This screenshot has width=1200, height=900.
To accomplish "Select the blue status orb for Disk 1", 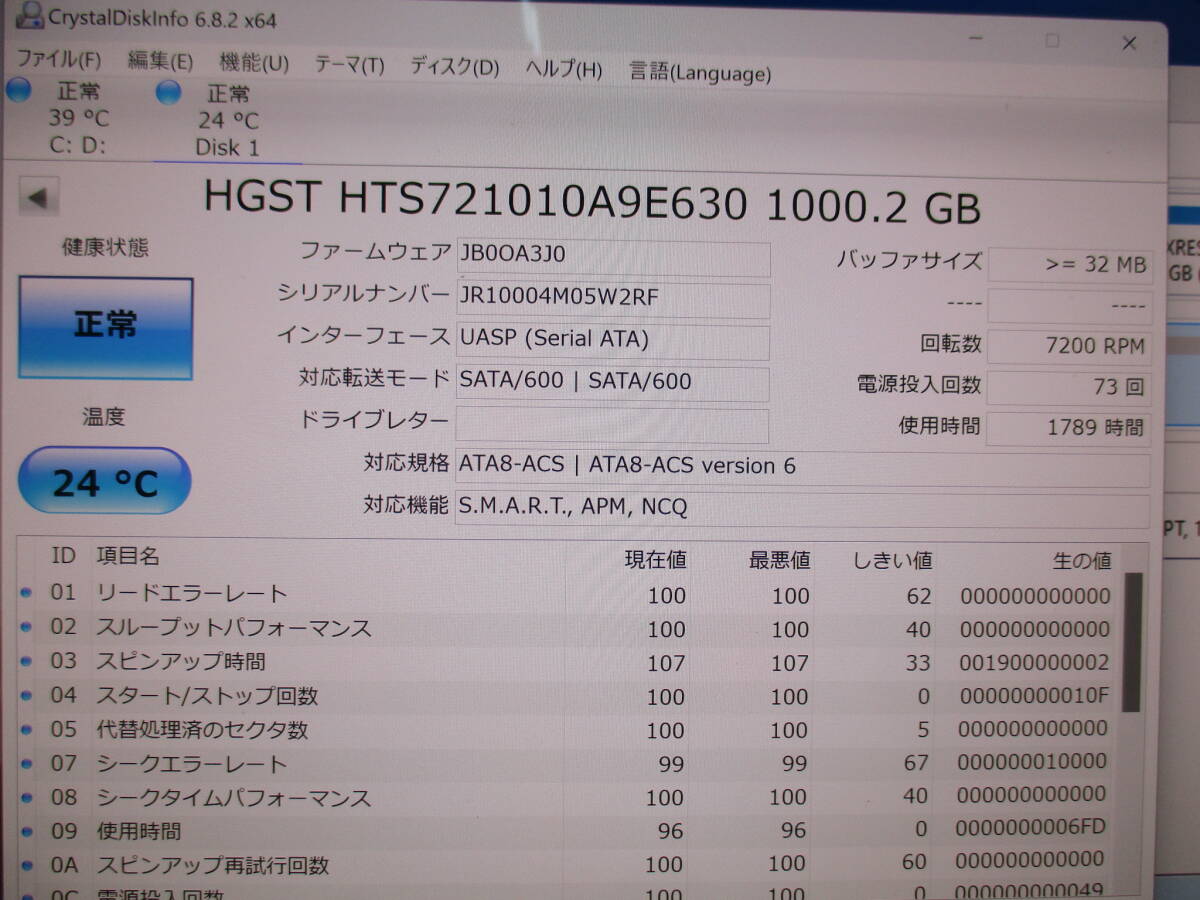I will click(169, 92).
